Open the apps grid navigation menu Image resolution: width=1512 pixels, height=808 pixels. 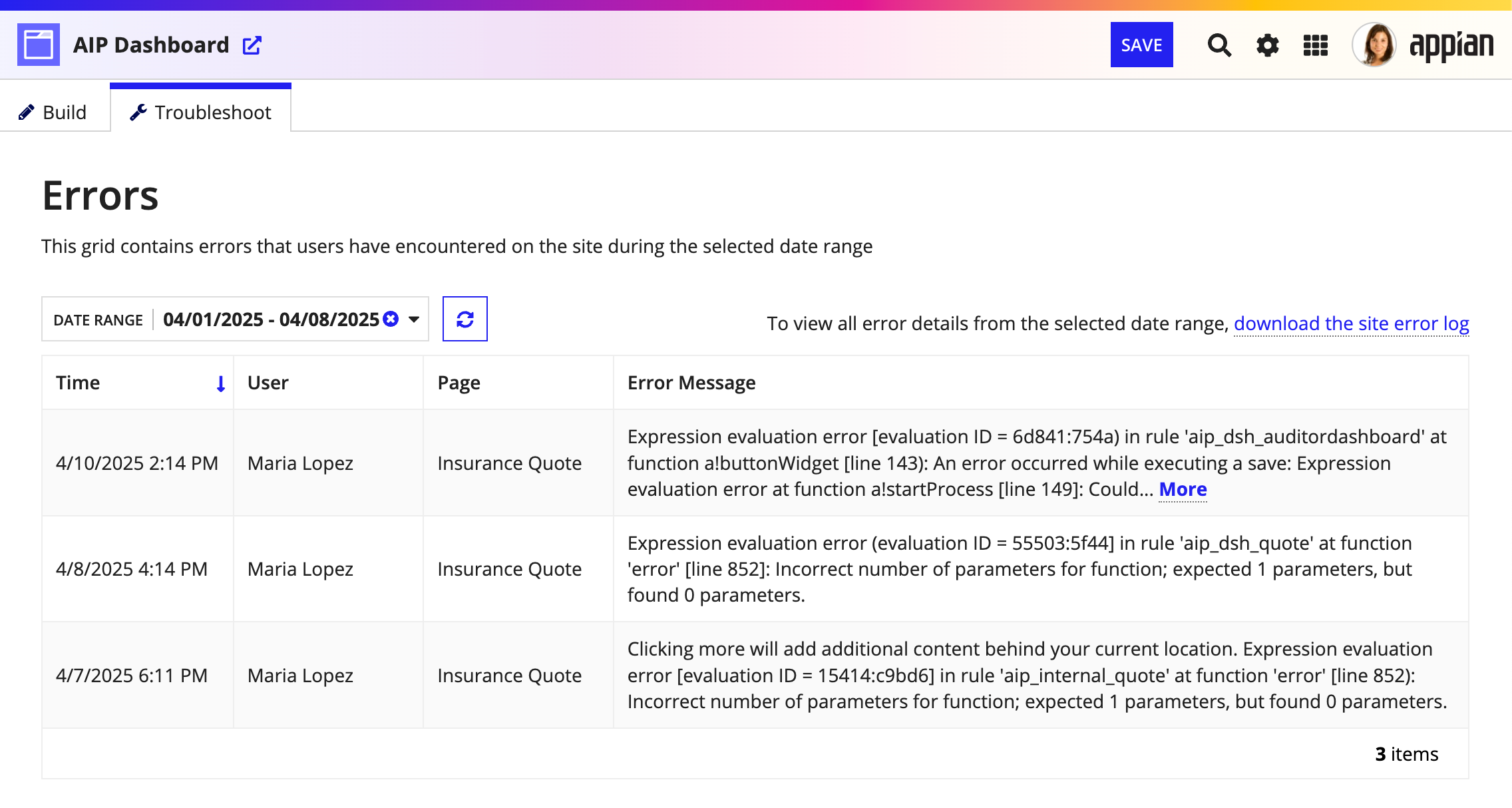(x=1316, y=45)
